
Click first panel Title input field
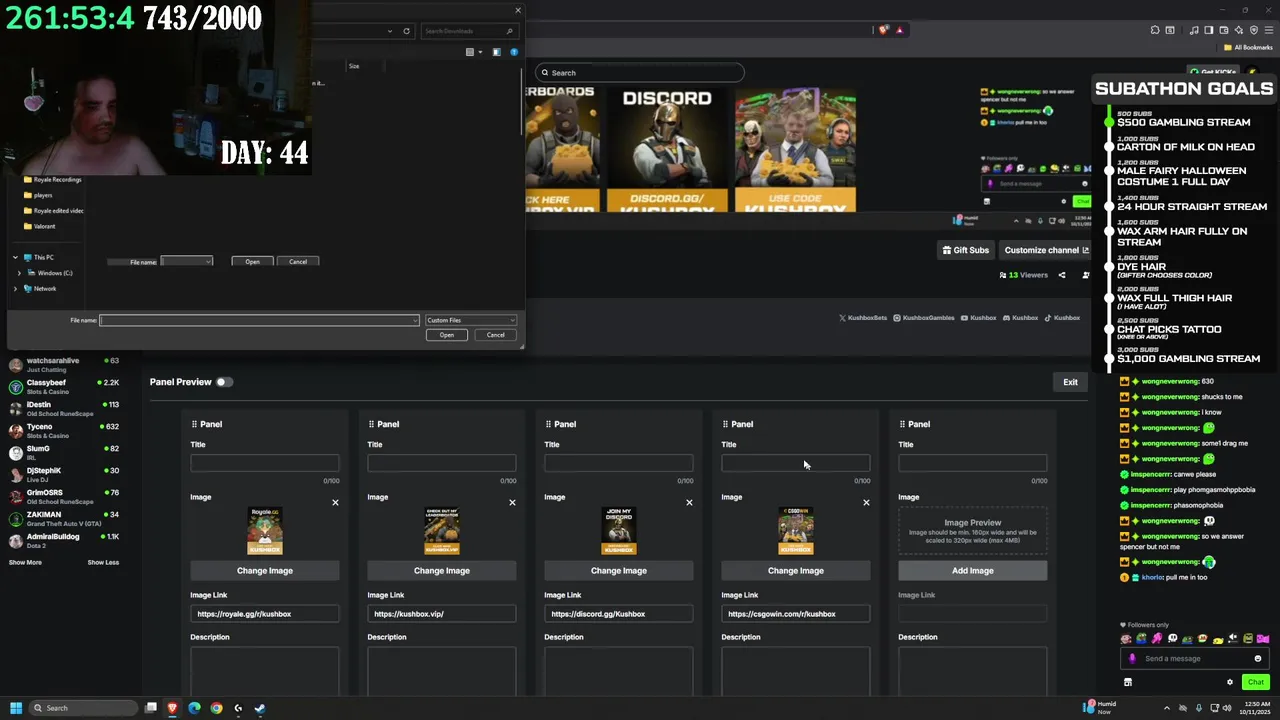[x=265, y=463]
